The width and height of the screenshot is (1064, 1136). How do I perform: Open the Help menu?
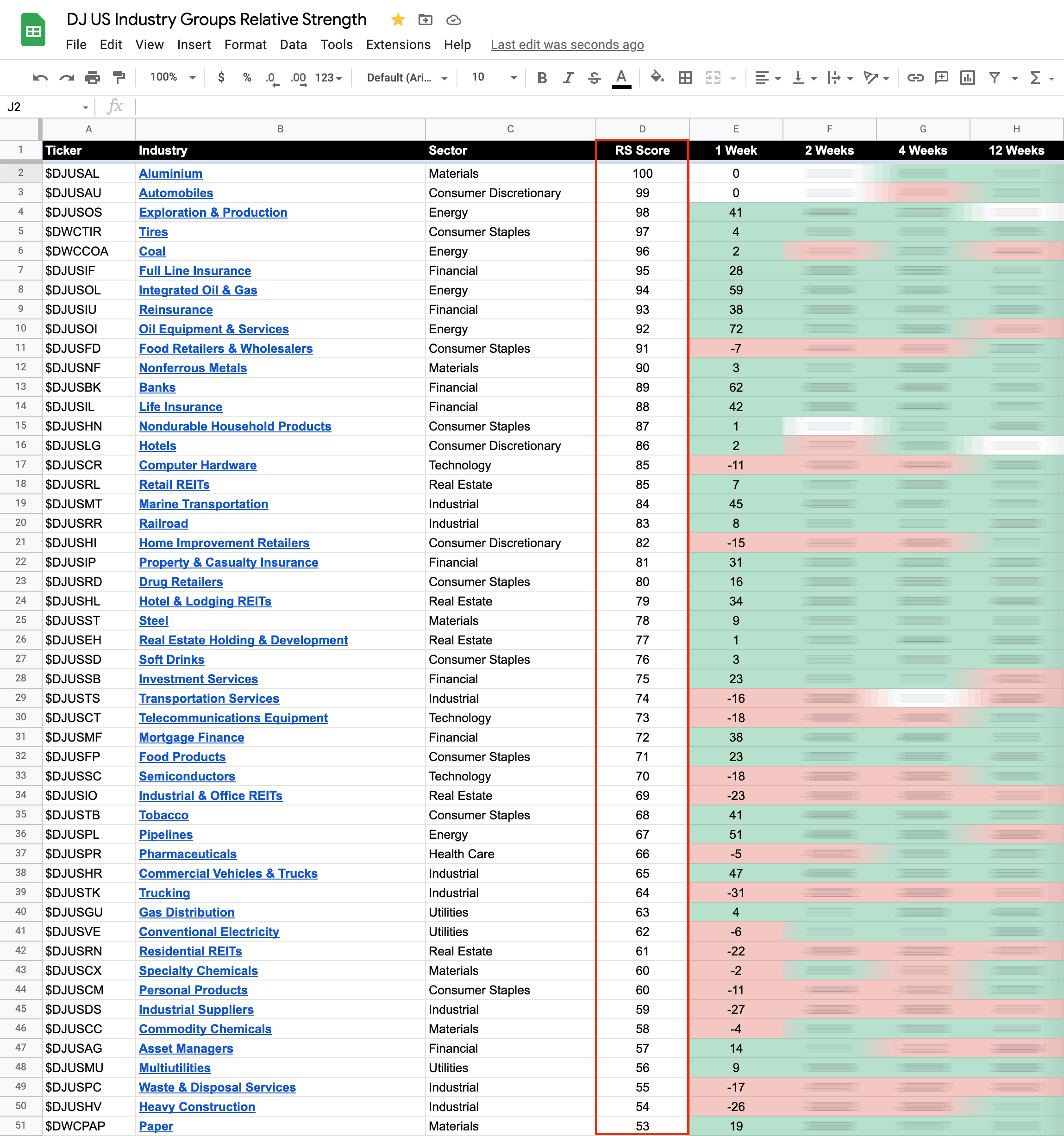(x=457, y=44)
